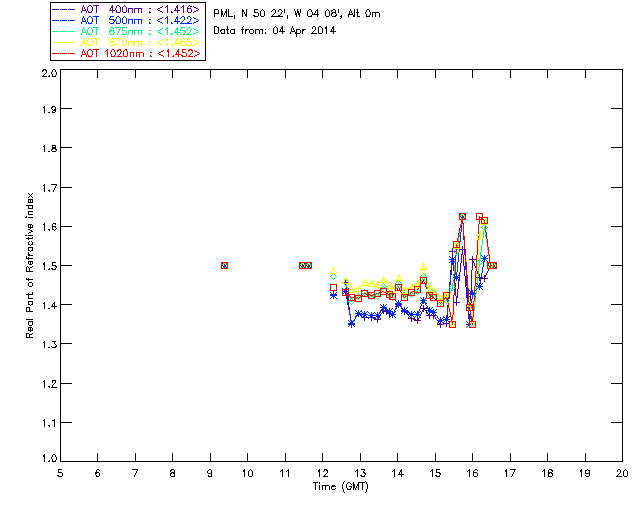Click the 'Data from: 04 Apr 2014' text

coord(275,31)
